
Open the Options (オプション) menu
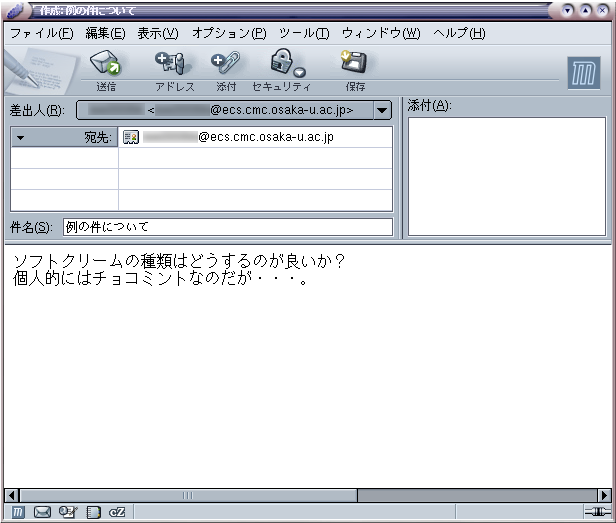pos(229,33)
